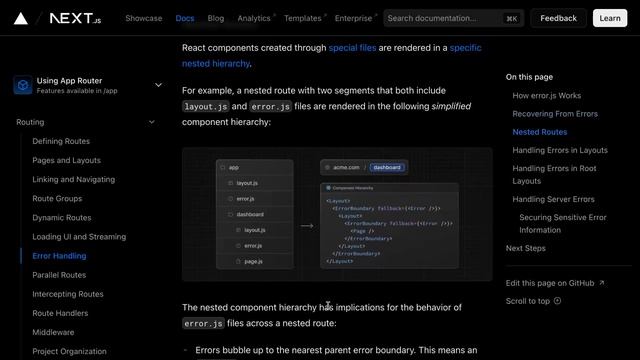Open the Showcase menu item
The height and width of the screenshot is (360, 640).
coord(144,18)
